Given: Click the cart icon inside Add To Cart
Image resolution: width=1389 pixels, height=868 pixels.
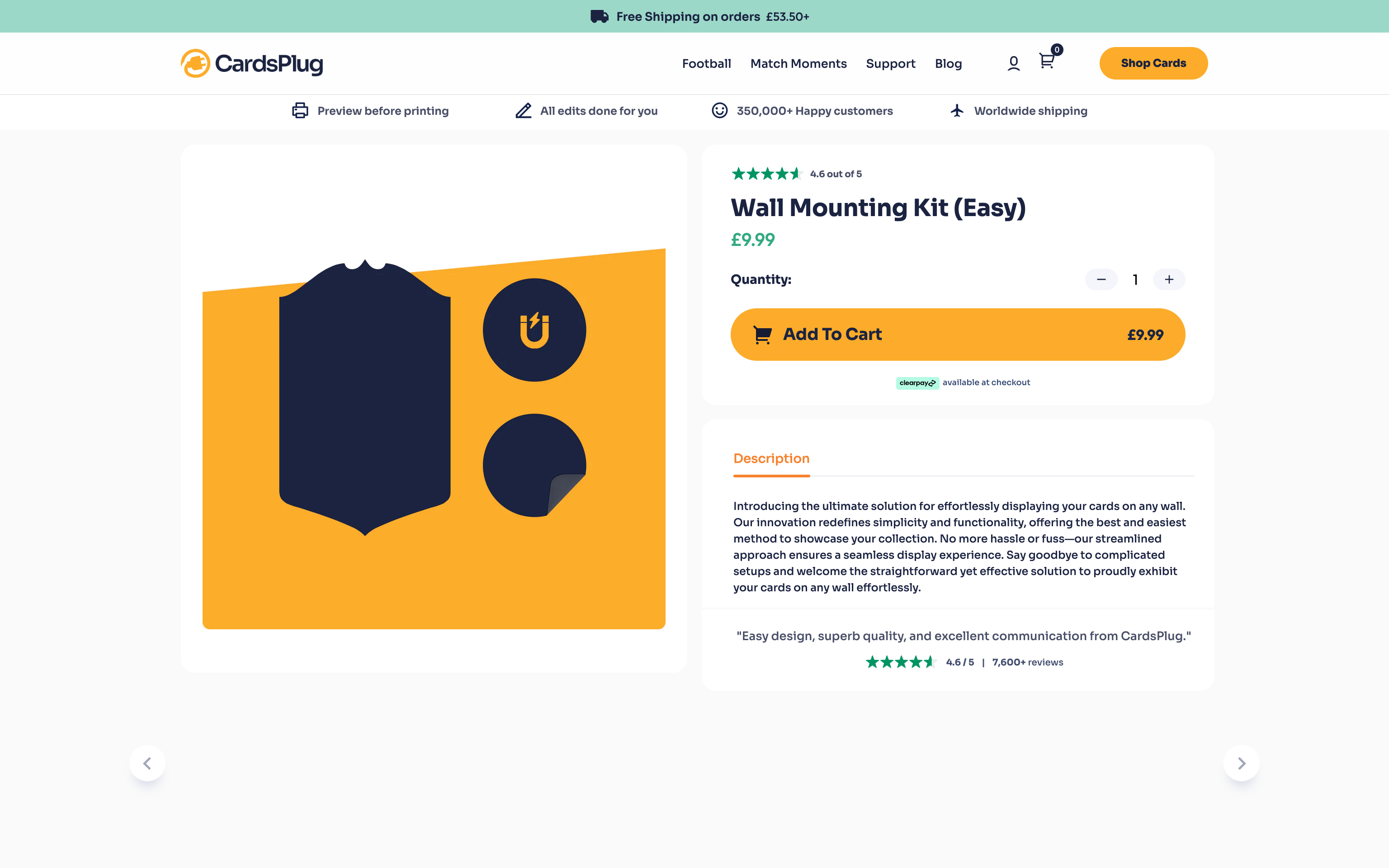Looking at the screenshot, I should 761,334.
